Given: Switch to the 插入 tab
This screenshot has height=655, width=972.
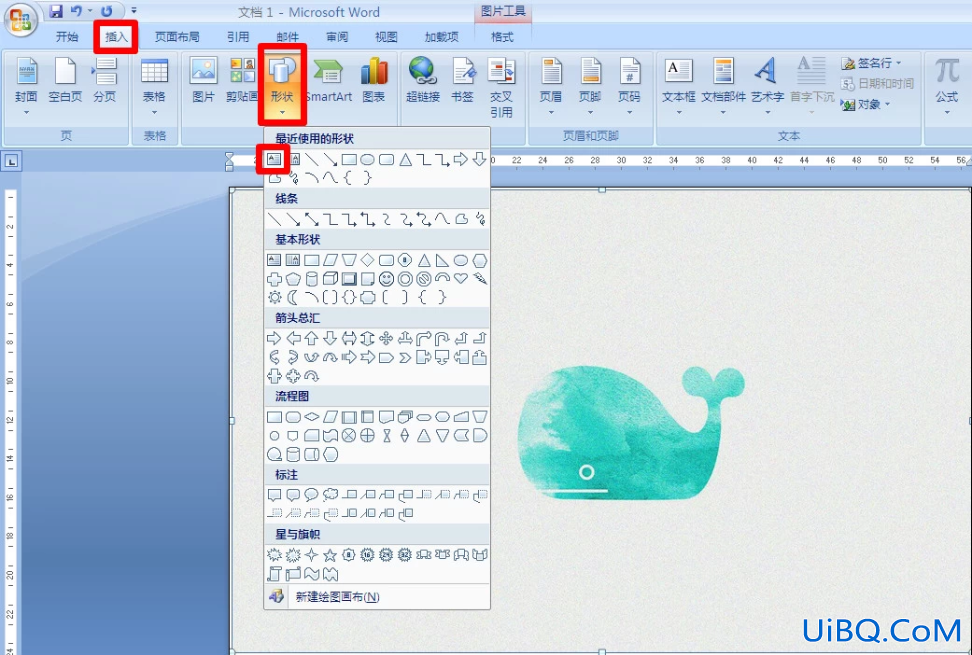Looking at the screenshot, I should tap(116, 37).
